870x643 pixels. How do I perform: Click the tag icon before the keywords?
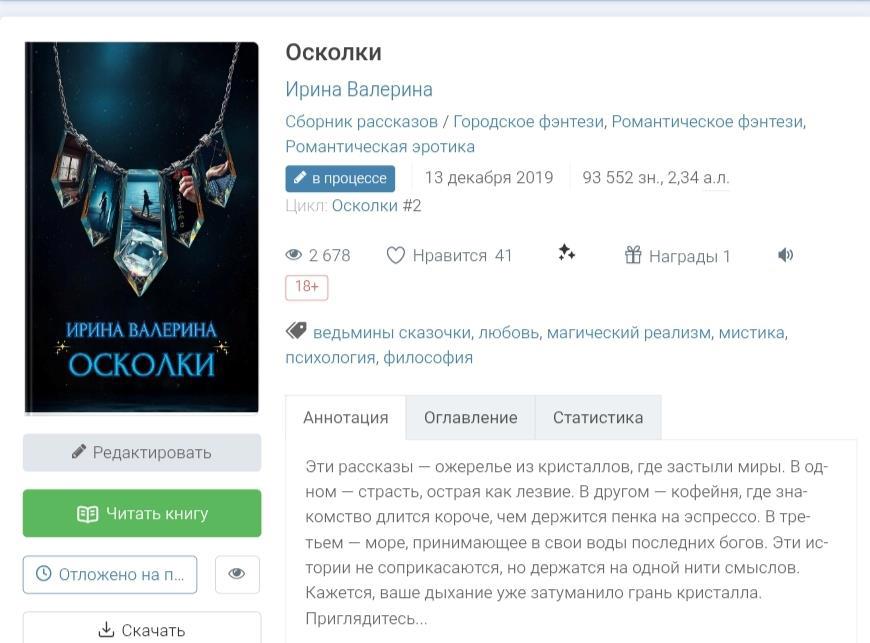(296, 331)
